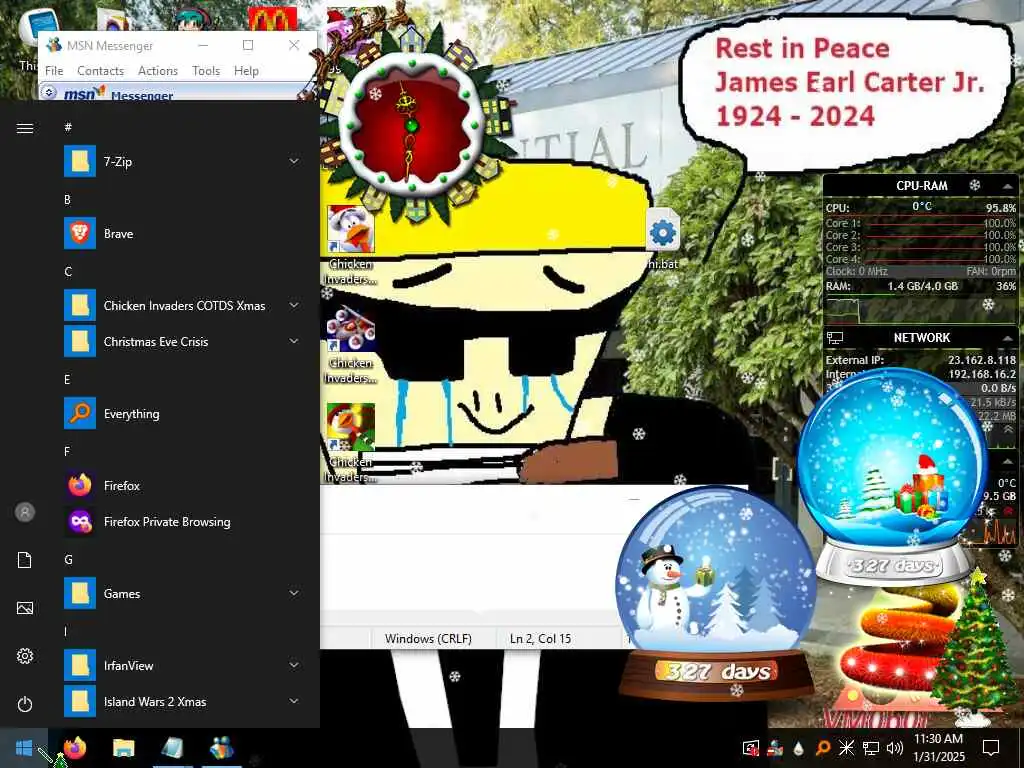Click the letter G section header
This screenshot has height=768, width=1024.
[x=69, y=560]
